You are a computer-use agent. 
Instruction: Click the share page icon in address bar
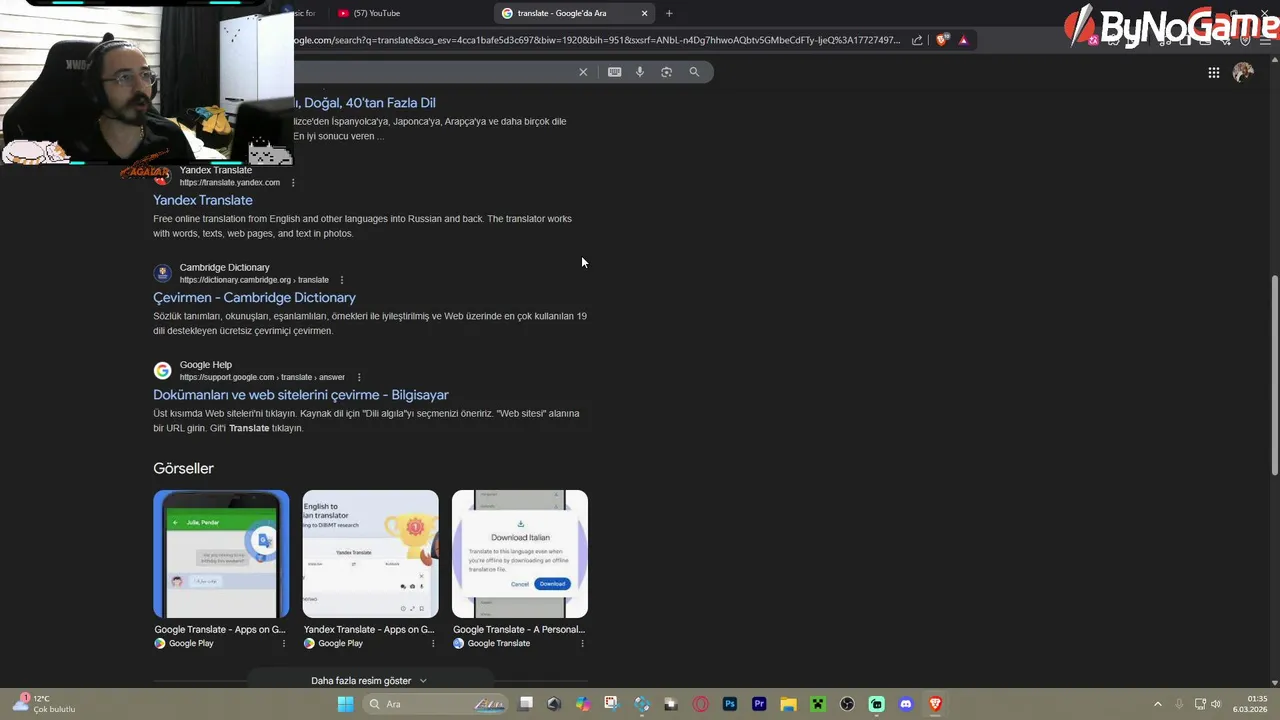pos(917,40)
